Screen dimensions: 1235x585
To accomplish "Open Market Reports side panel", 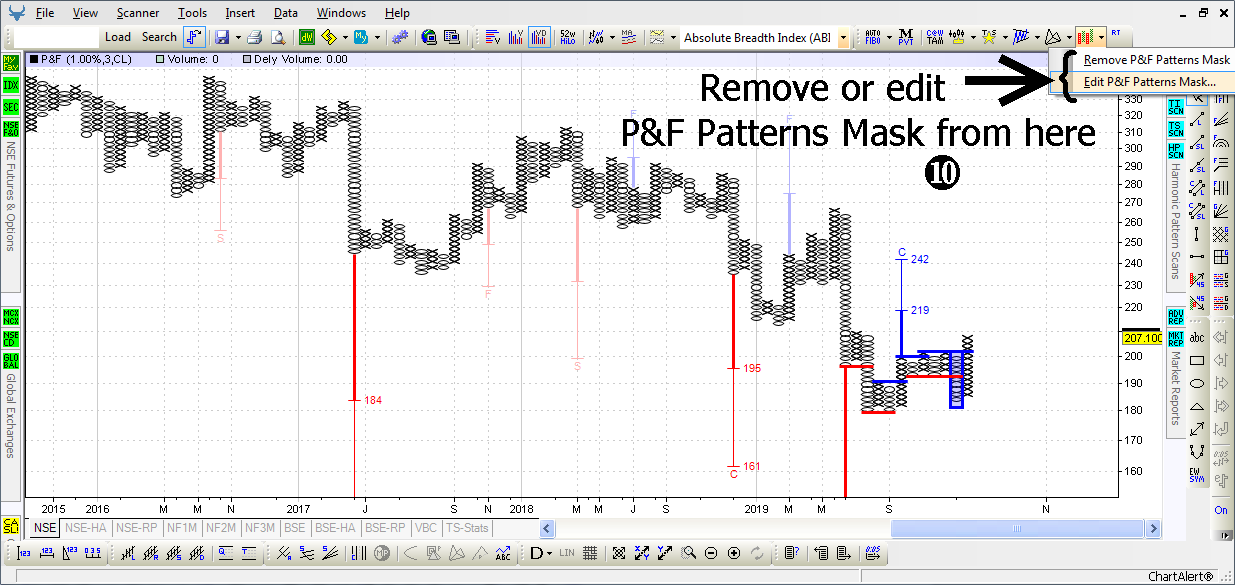I will coord(1175,388).
